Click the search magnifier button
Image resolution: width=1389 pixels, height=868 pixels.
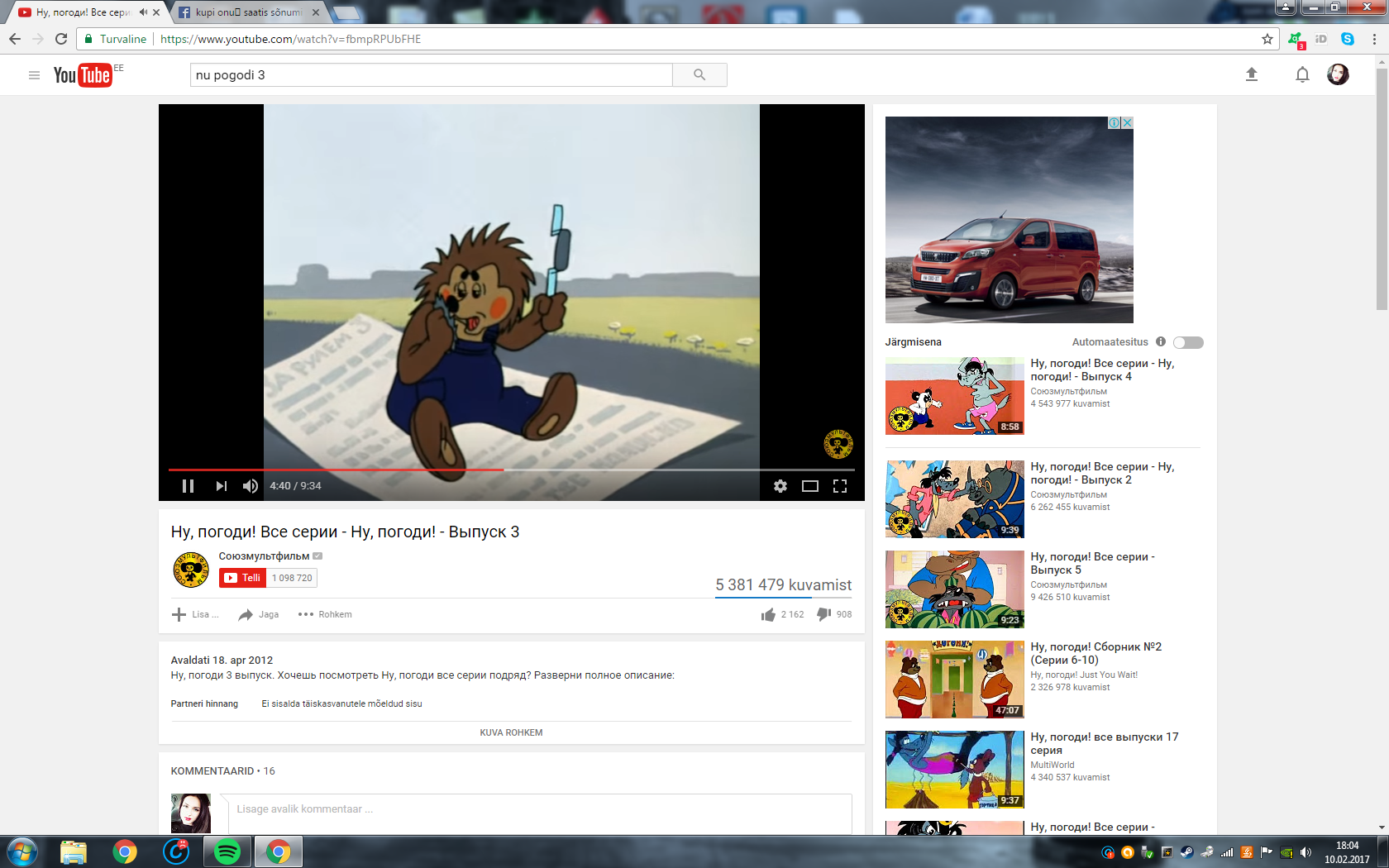point(699,75)
